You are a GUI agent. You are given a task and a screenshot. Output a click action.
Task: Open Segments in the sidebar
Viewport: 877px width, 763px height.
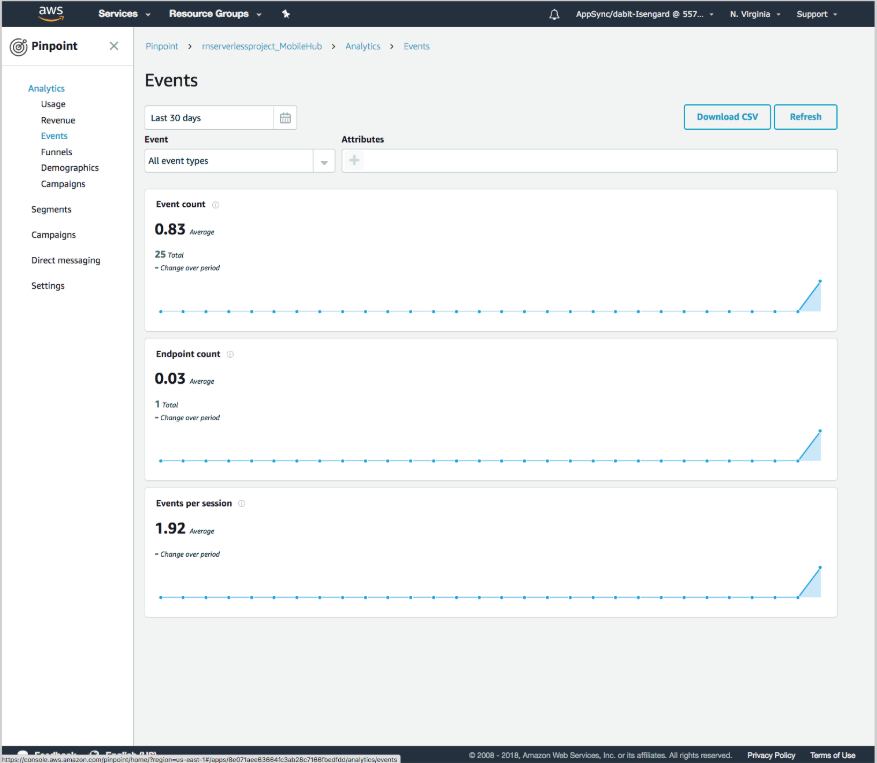[x=51, y=210]
